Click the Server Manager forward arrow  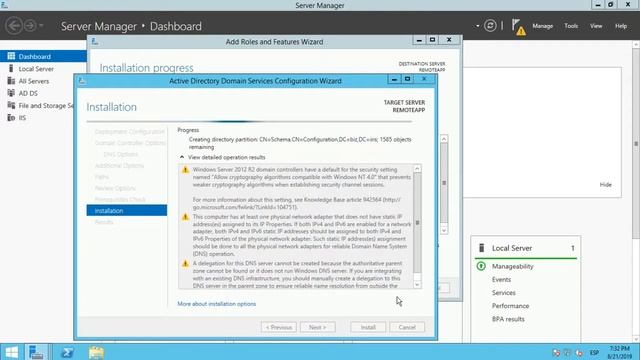click(x=30, y=26)
